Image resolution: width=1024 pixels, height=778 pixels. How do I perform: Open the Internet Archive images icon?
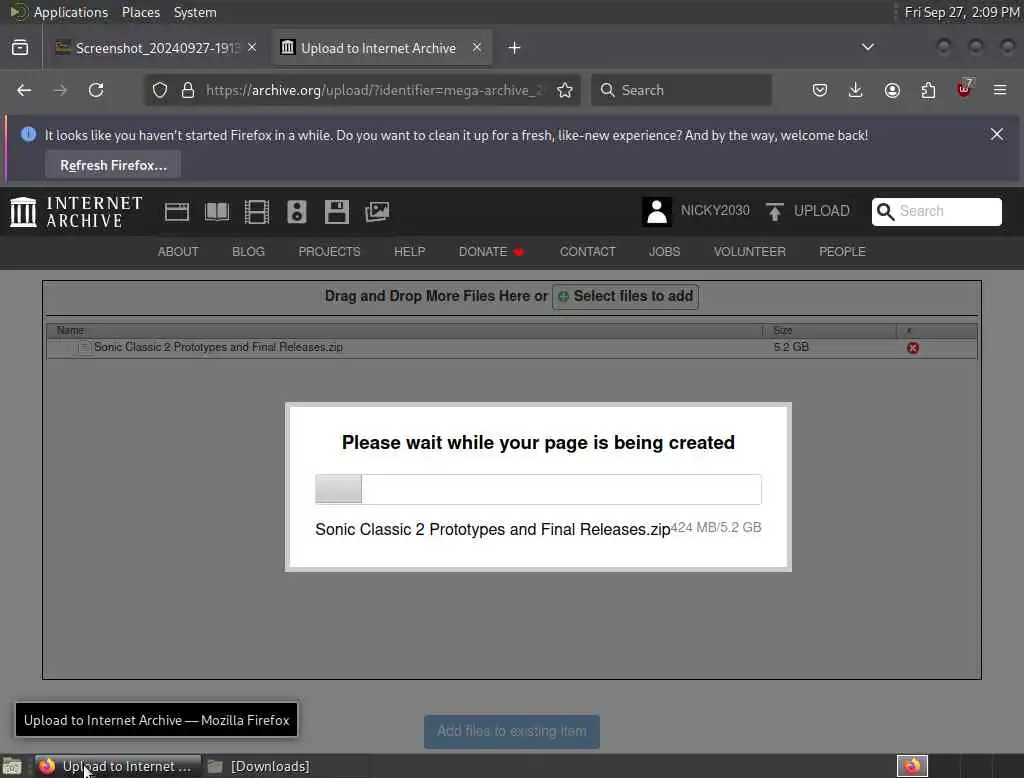(x=377, y=212)
